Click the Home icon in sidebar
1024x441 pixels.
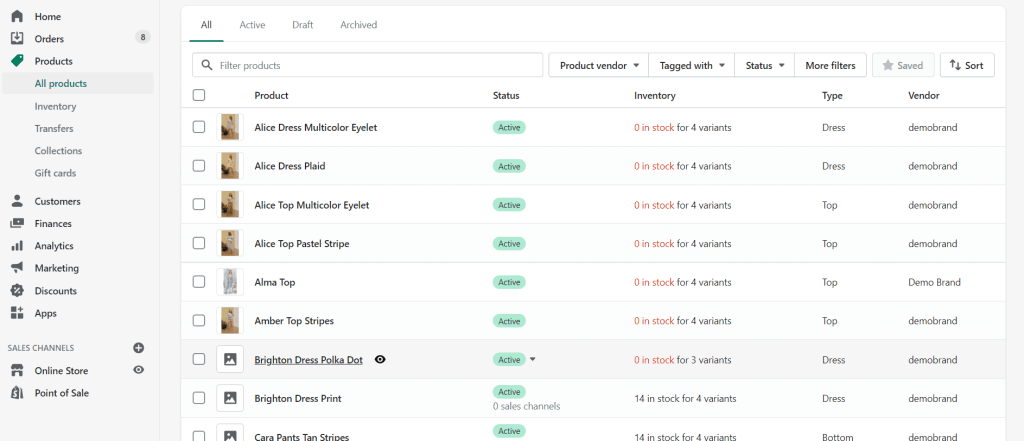point(17,17)
